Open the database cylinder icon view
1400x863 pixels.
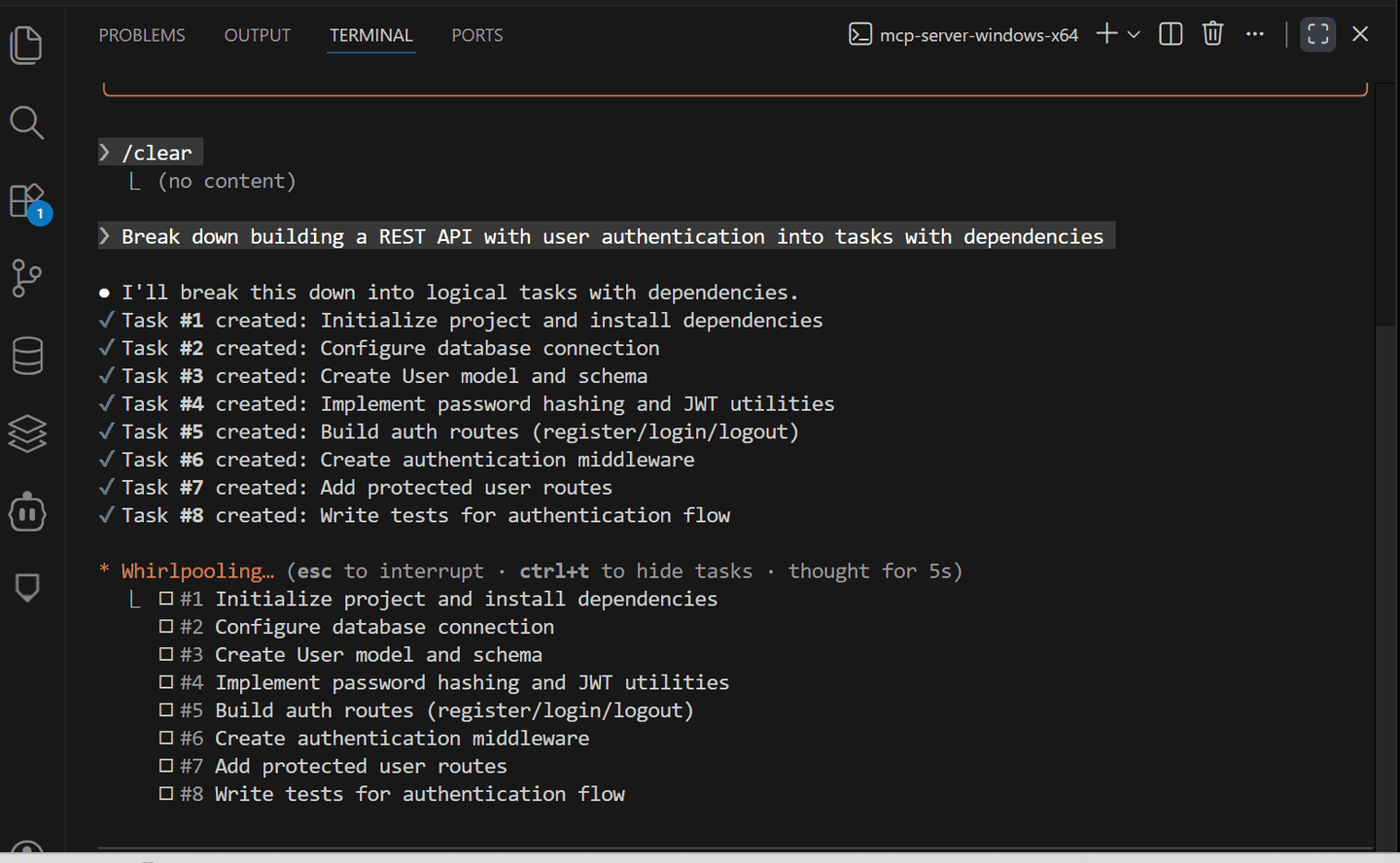[x=27, y=356]
